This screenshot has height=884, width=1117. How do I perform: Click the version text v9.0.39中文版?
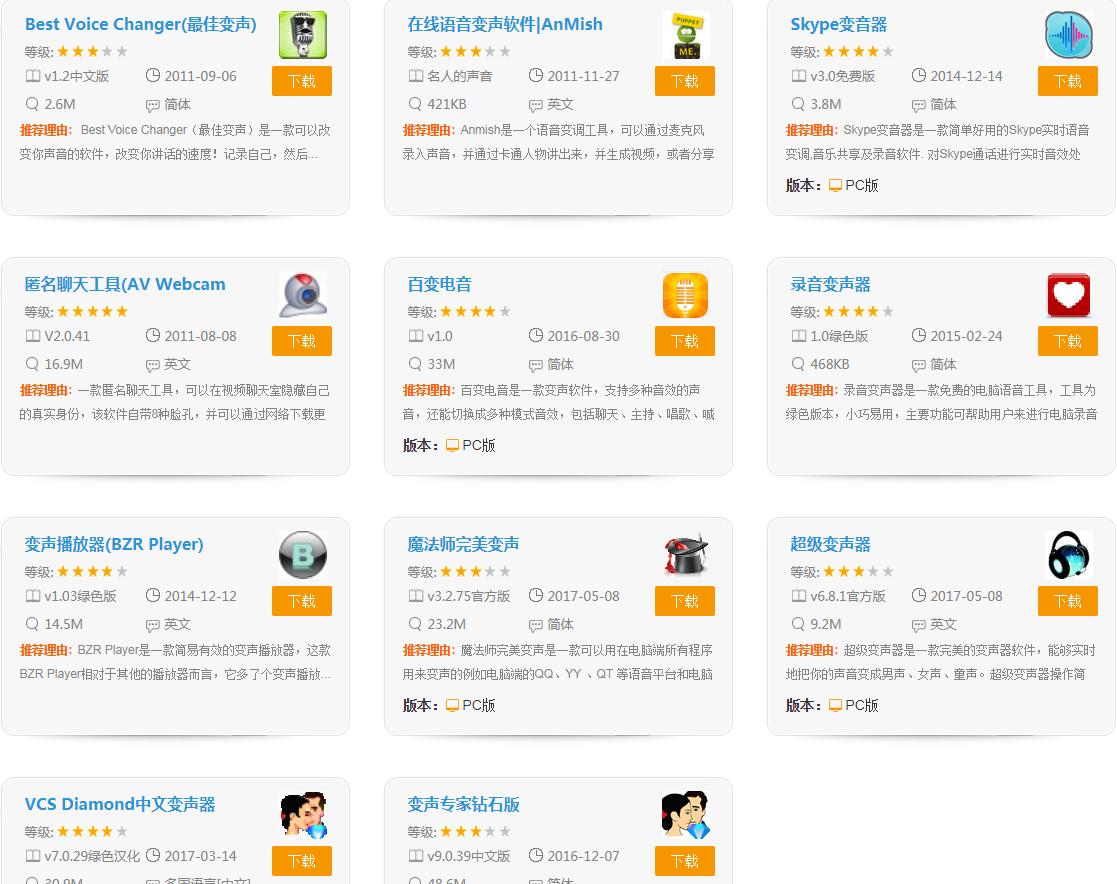click(469, 856)
